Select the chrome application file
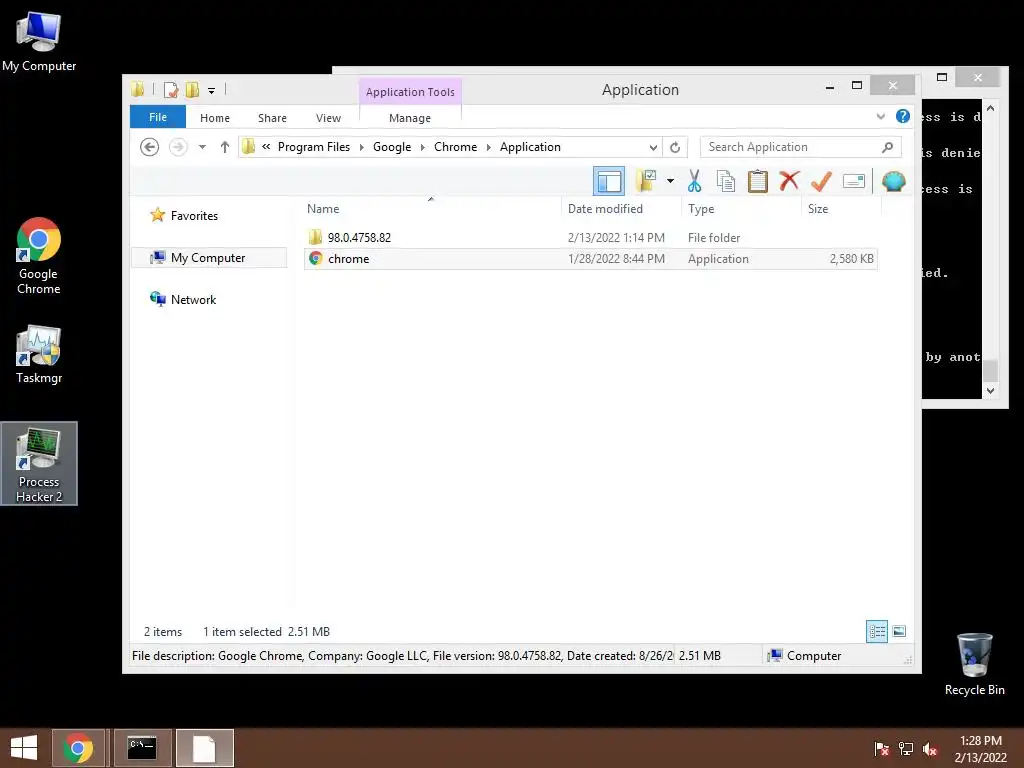 pyautogui.click(x=590, y=259)
